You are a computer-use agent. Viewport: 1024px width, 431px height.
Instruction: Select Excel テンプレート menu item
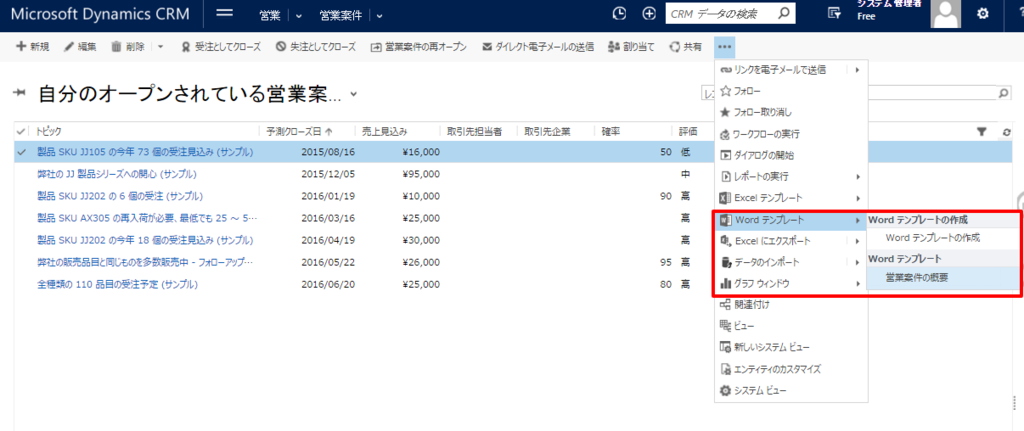(791, 198)
